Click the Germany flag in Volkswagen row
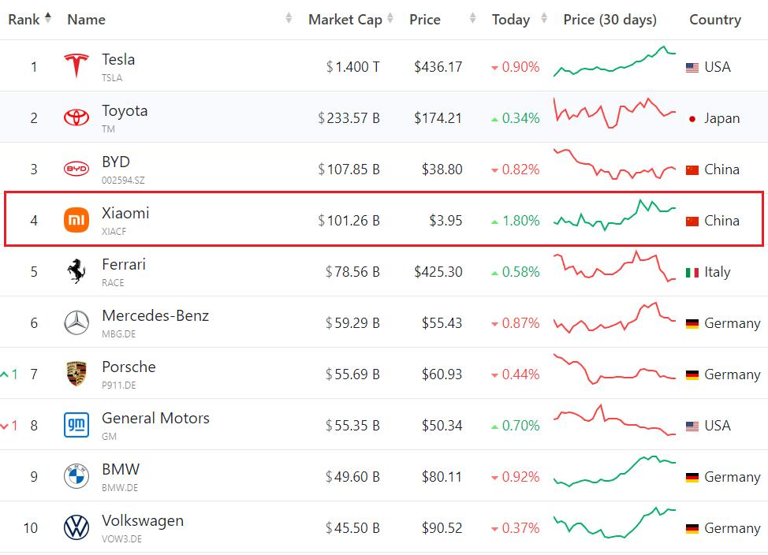The width and height of the screenshot is (768, 555). pos(692,529)
